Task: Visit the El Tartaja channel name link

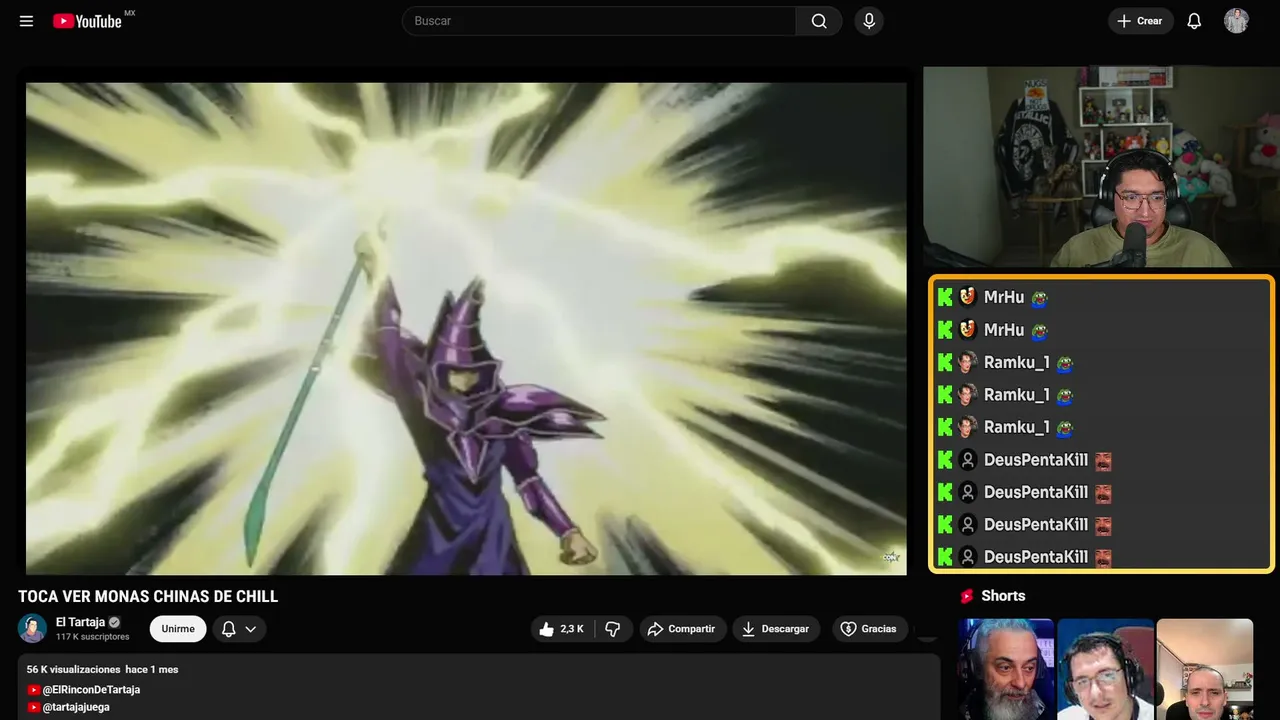Action: coord(80,622)
